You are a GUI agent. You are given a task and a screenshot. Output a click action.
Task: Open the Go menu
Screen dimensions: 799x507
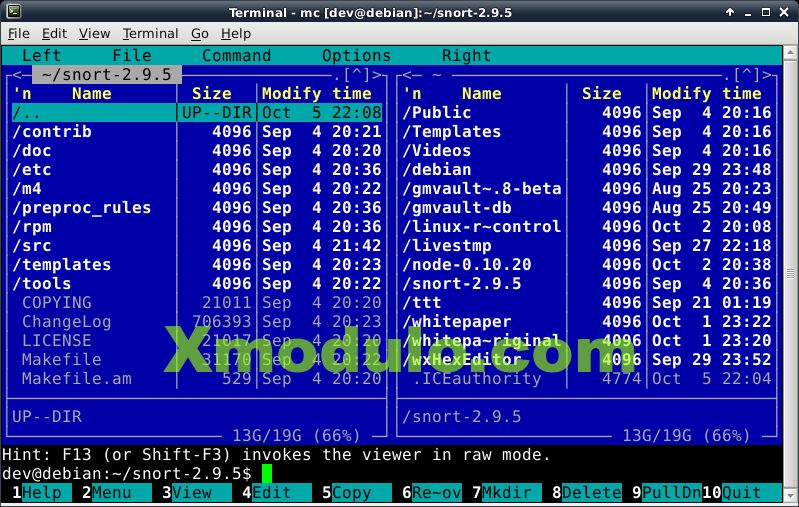click(x=200, y=34)
